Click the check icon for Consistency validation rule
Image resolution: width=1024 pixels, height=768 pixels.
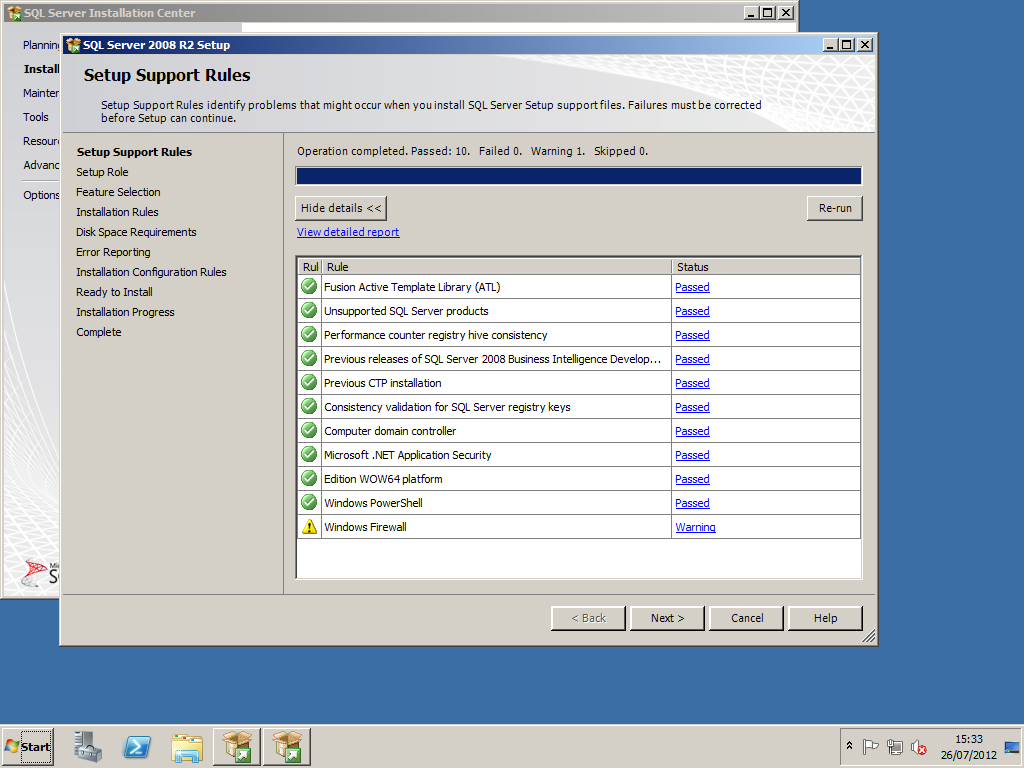click(x=309, y=407)
